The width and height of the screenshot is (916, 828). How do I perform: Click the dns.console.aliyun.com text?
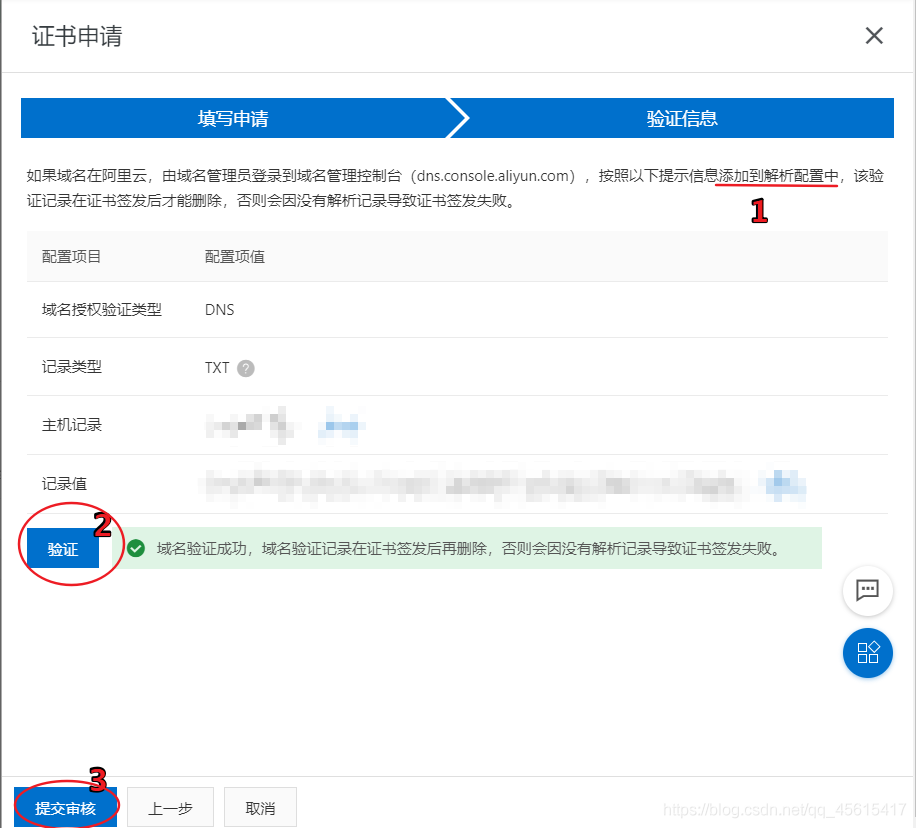(x=493, y=176)
